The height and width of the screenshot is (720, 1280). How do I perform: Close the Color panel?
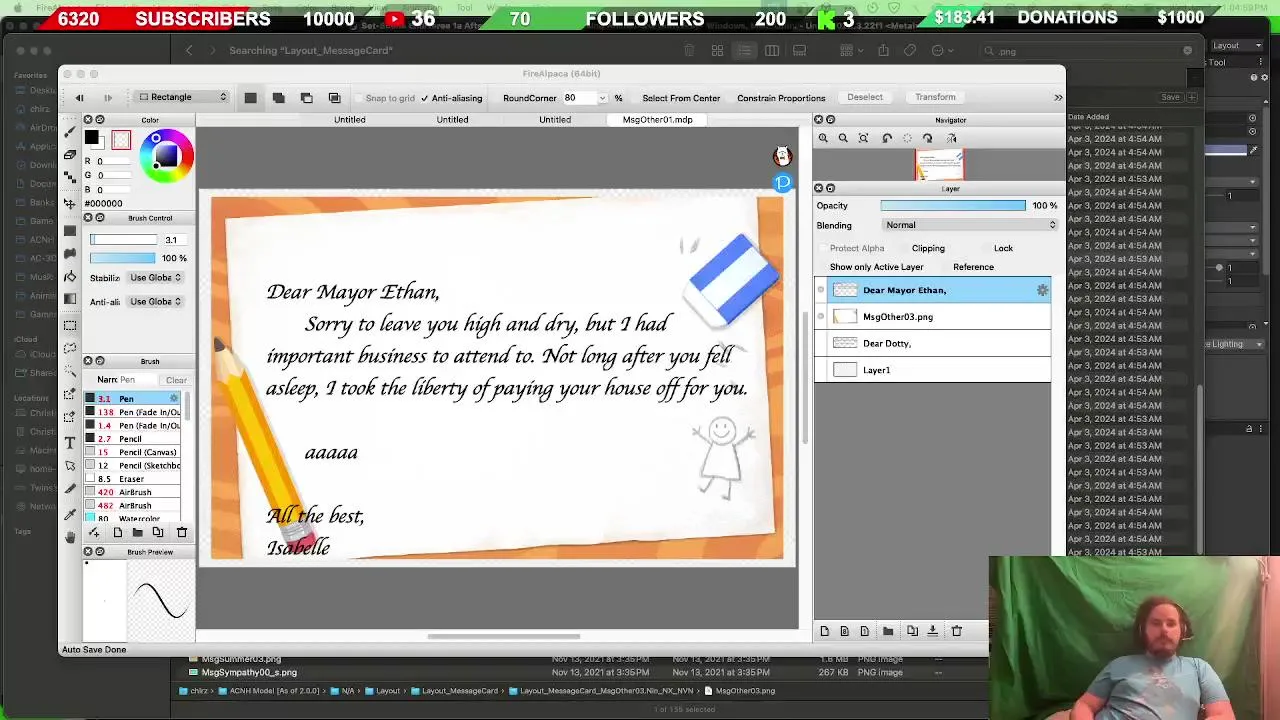[x=88, y=120]
